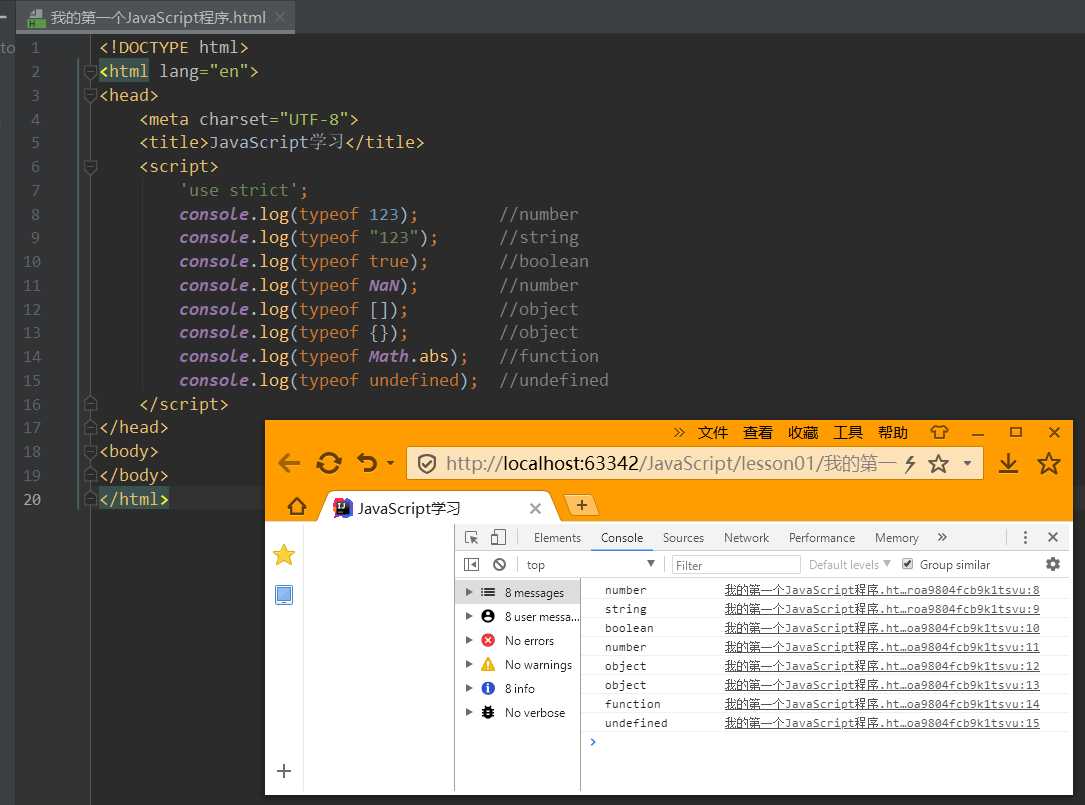
Task: Open the 查看 menu in the browser
Action: click(x=758, y=433)
